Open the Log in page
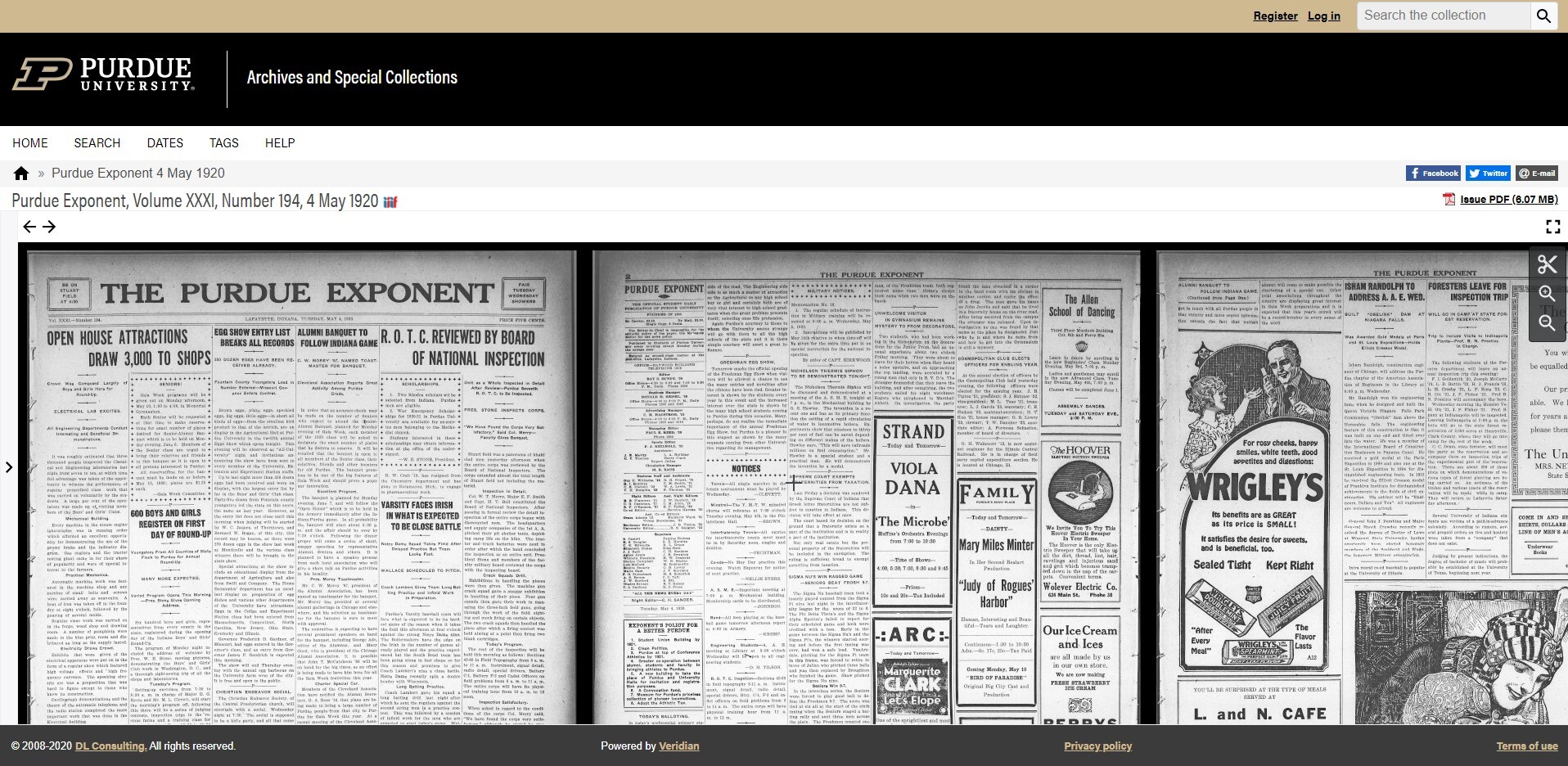This screenshot has width=1568, height=766. 1324,16
